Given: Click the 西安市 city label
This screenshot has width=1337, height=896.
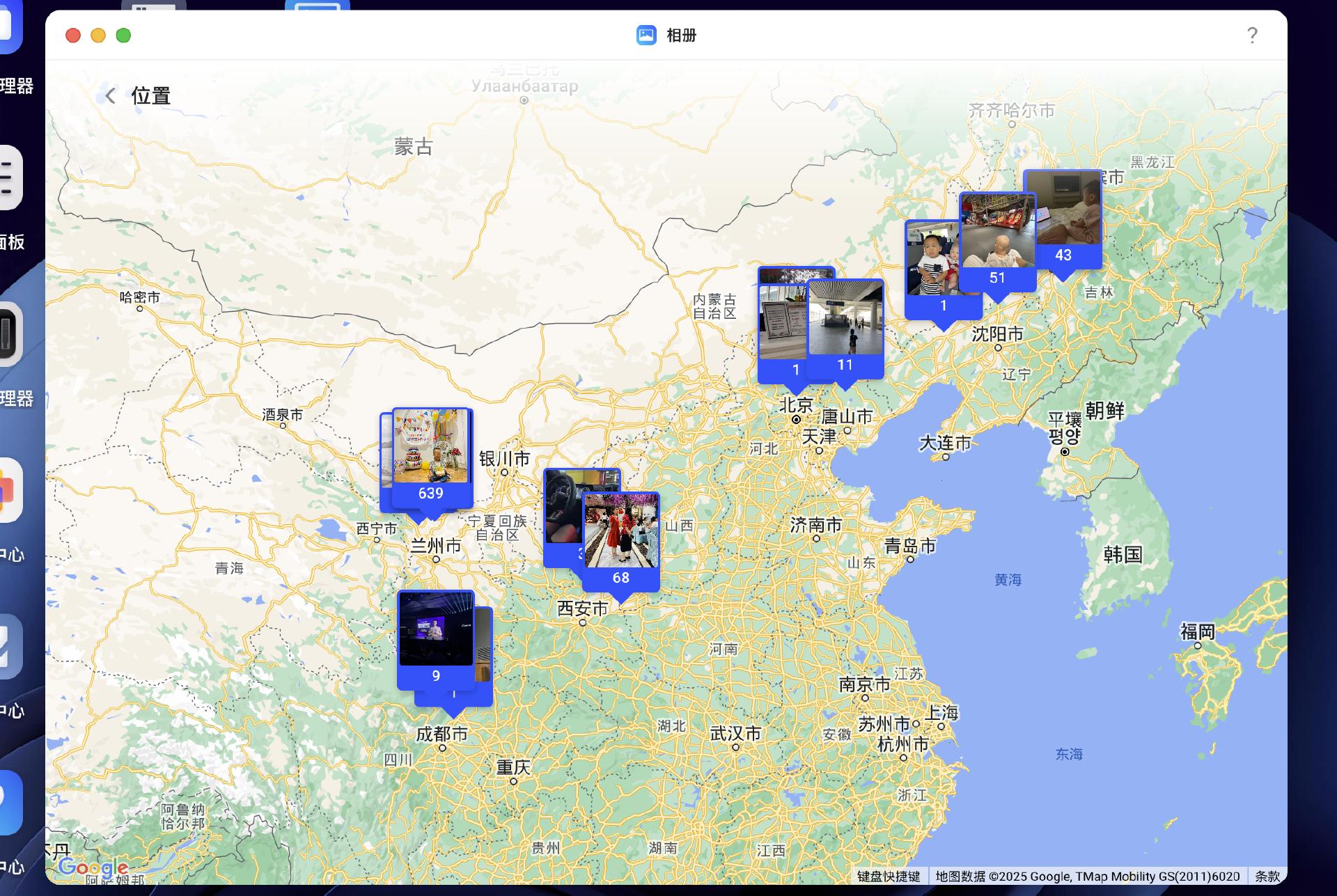Looking at the screenshot, I should pos(583,608).
